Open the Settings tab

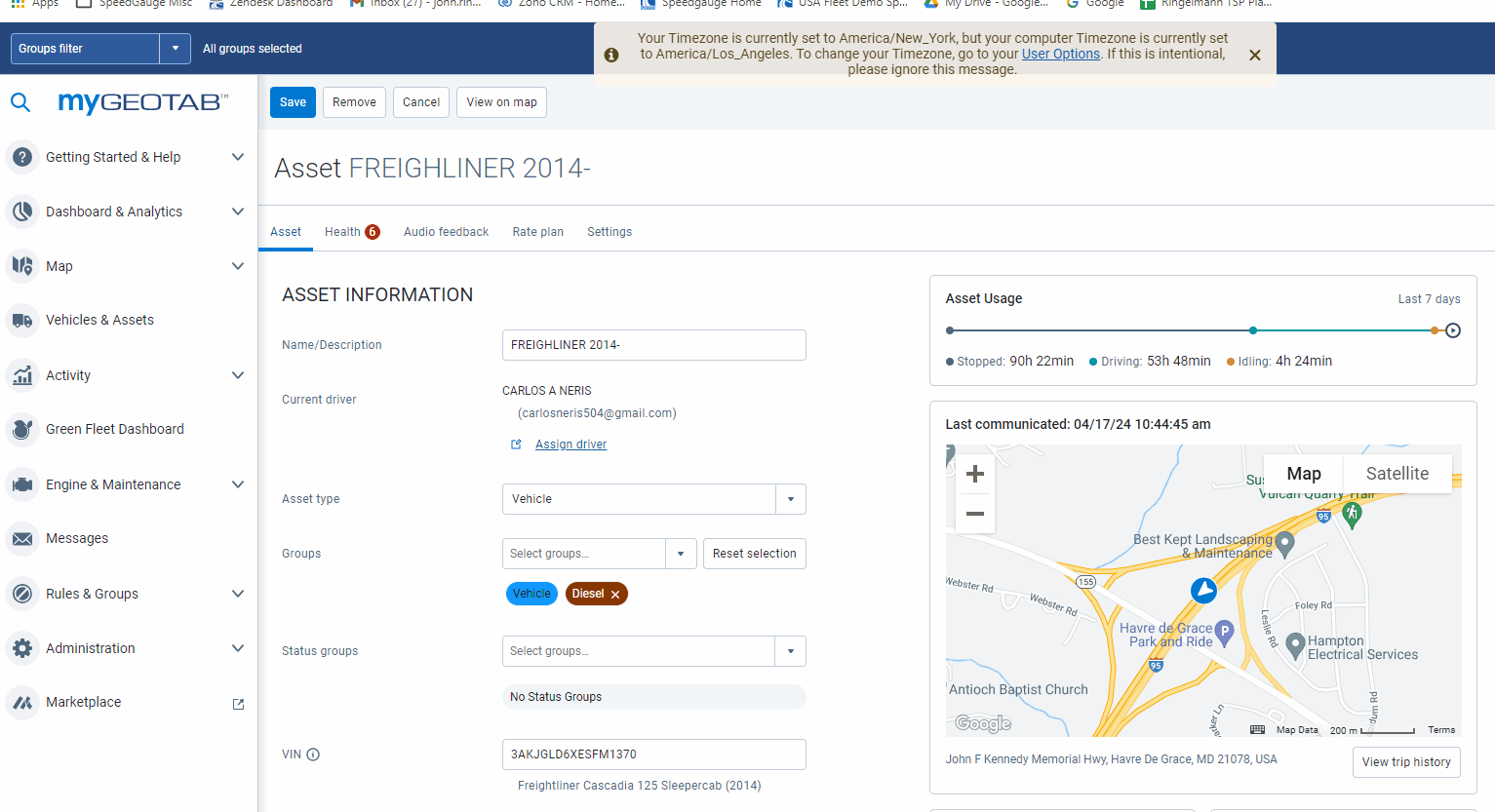[610, 232]
